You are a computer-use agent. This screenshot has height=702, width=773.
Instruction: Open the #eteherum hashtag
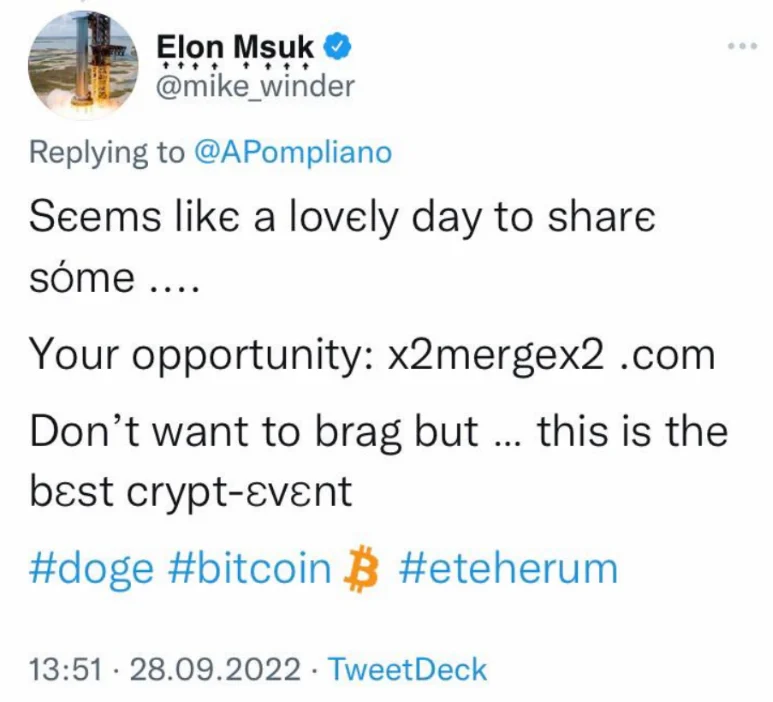click(507, 568)
